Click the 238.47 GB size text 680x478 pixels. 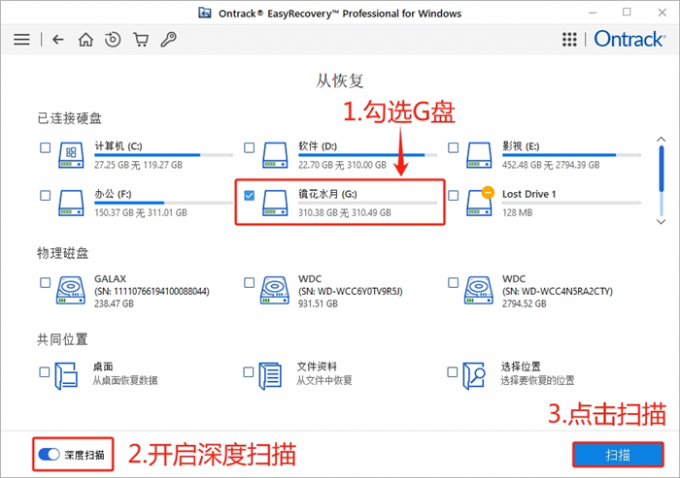pyautogui.click(x=114, y=304)
